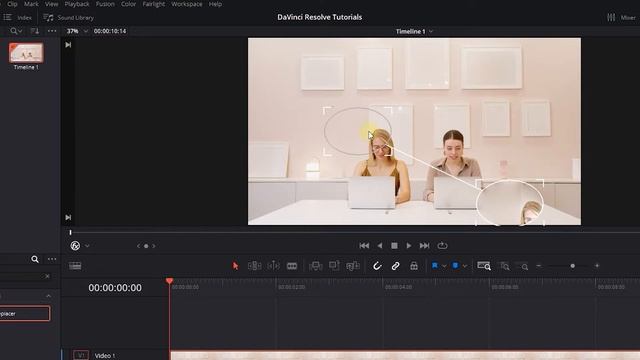Zoom in timeline with plus button
This screenshot has width=640, height=360.
point(597,266)
